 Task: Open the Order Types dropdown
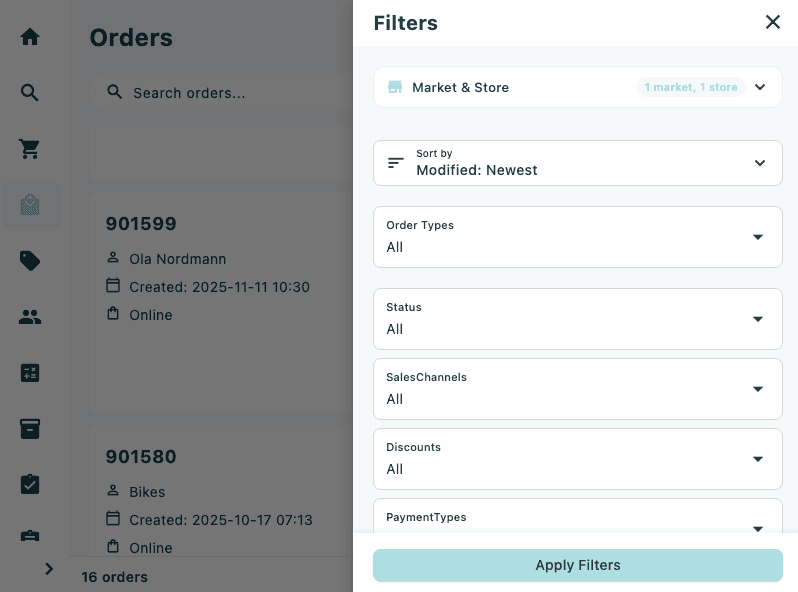click(x=578, y=237)
